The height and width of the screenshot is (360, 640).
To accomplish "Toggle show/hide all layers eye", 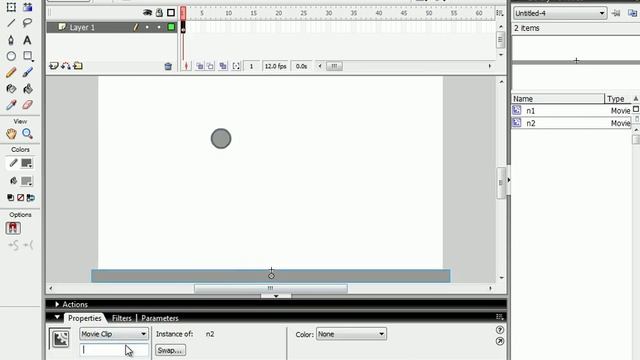I will [x=147, y=13].
